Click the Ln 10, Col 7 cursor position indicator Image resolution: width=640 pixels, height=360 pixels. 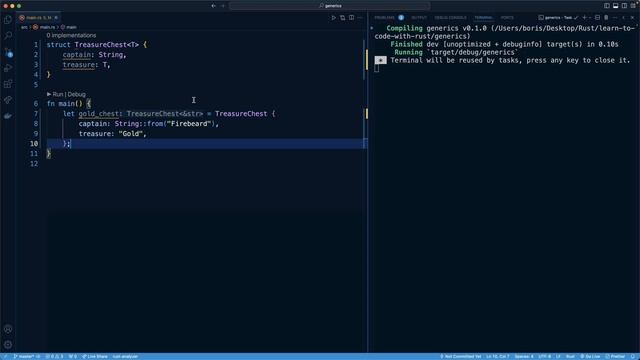click(497, 356)
